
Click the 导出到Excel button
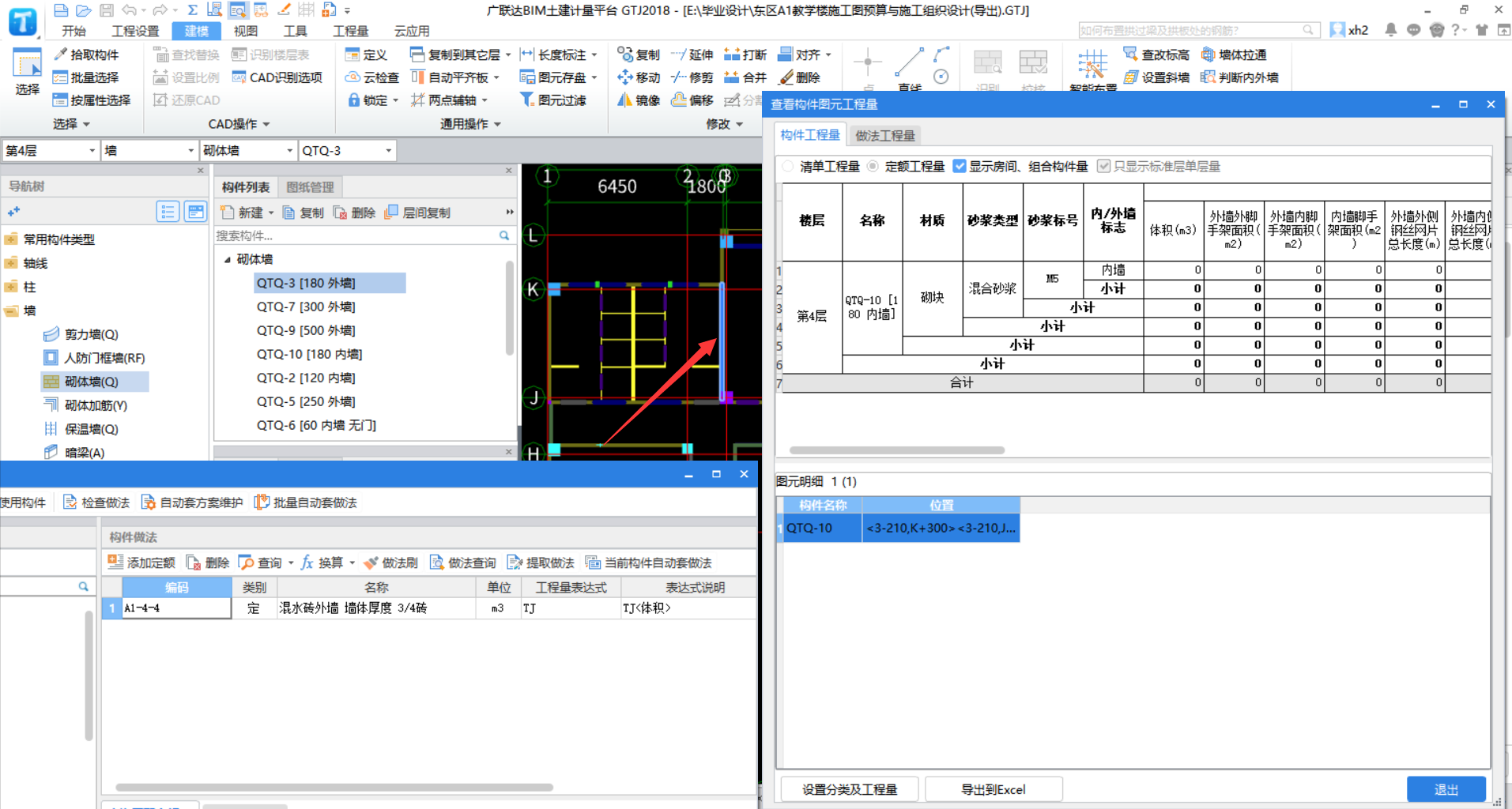point(994,789)
